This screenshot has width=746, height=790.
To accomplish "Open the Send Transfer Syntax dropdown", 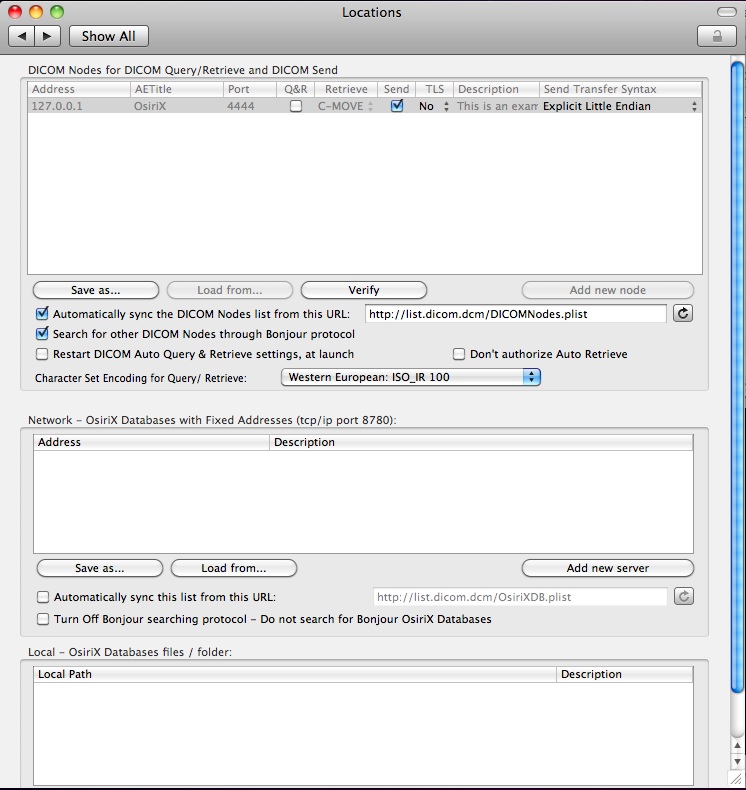I will [x=620, y=106].
